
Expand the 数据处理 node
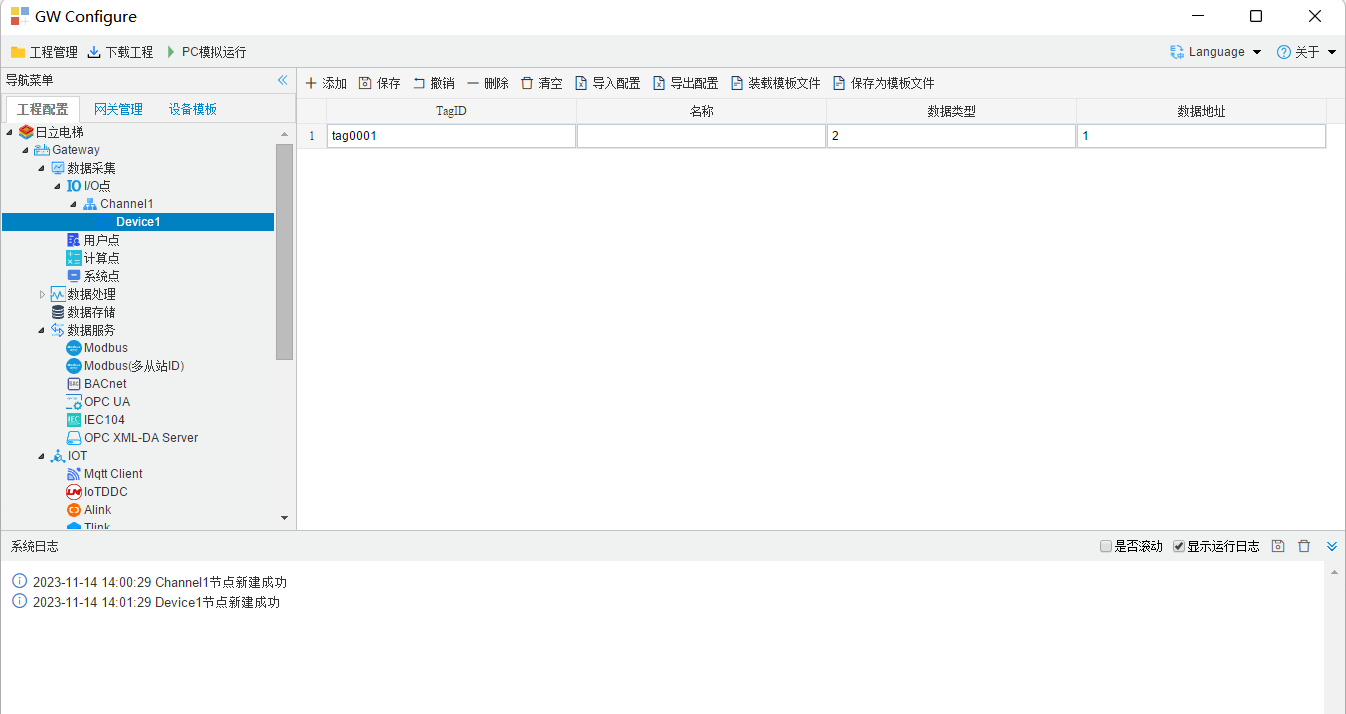pyautogui.click(x=42, y=294)
